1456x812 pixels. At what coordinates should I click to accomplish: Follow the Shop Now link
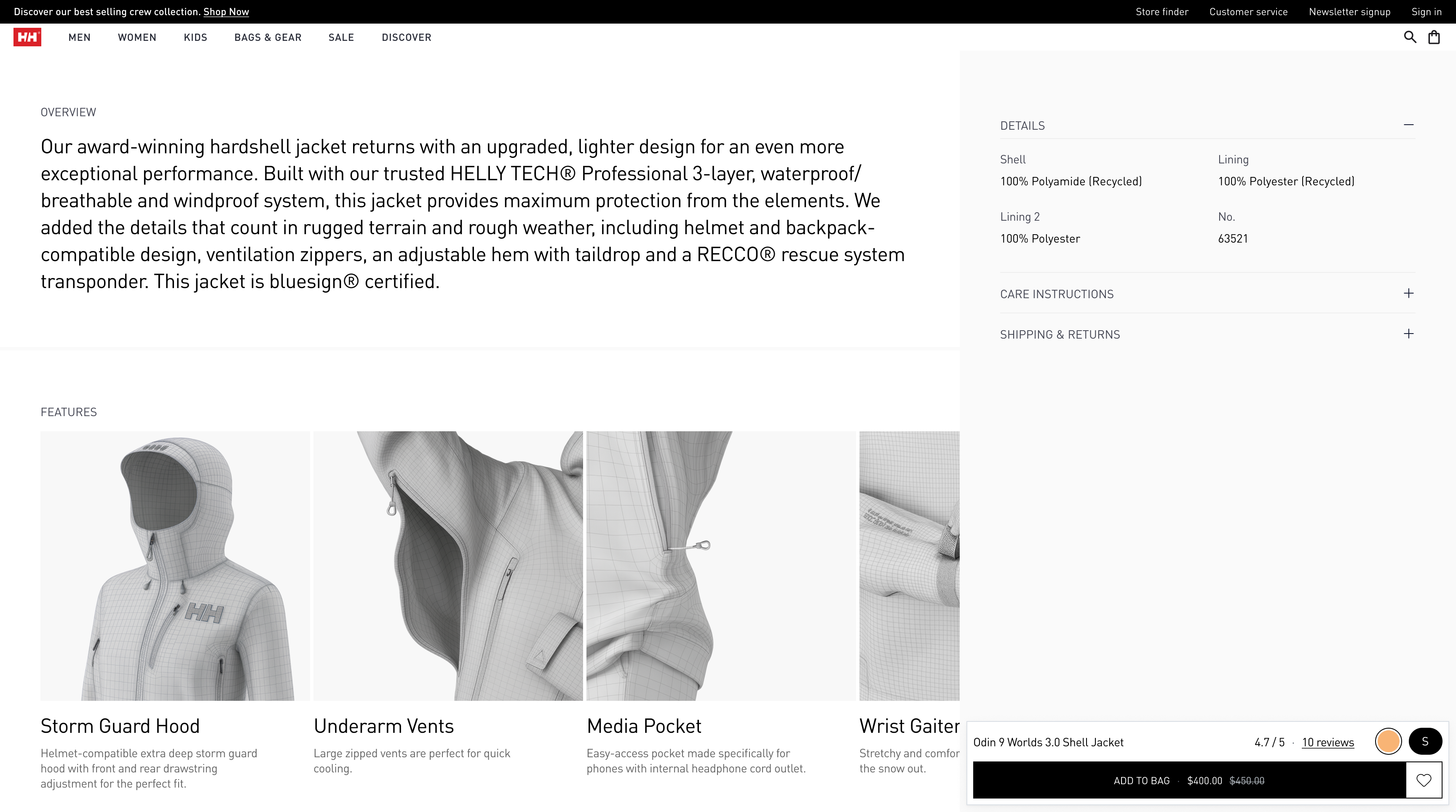click(226, 12)
